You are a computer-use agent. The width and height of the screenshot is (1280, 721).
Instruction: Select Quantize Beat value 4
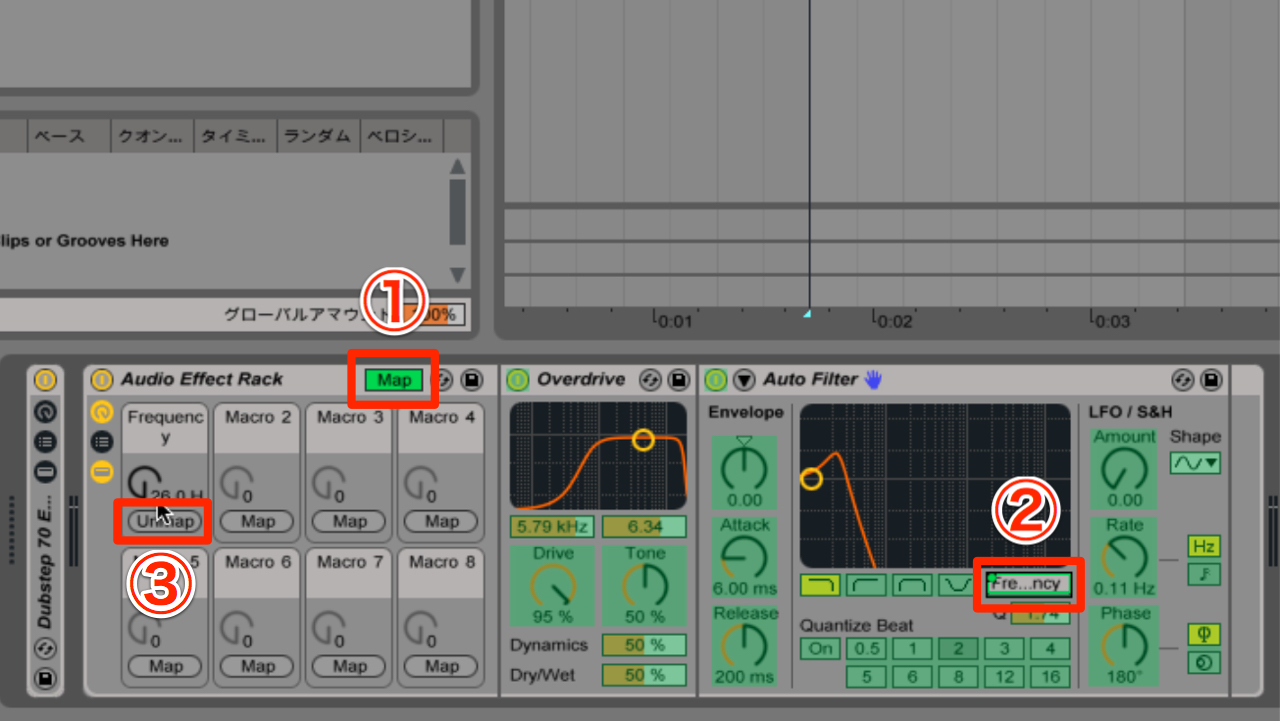[x=1050, y=648]
